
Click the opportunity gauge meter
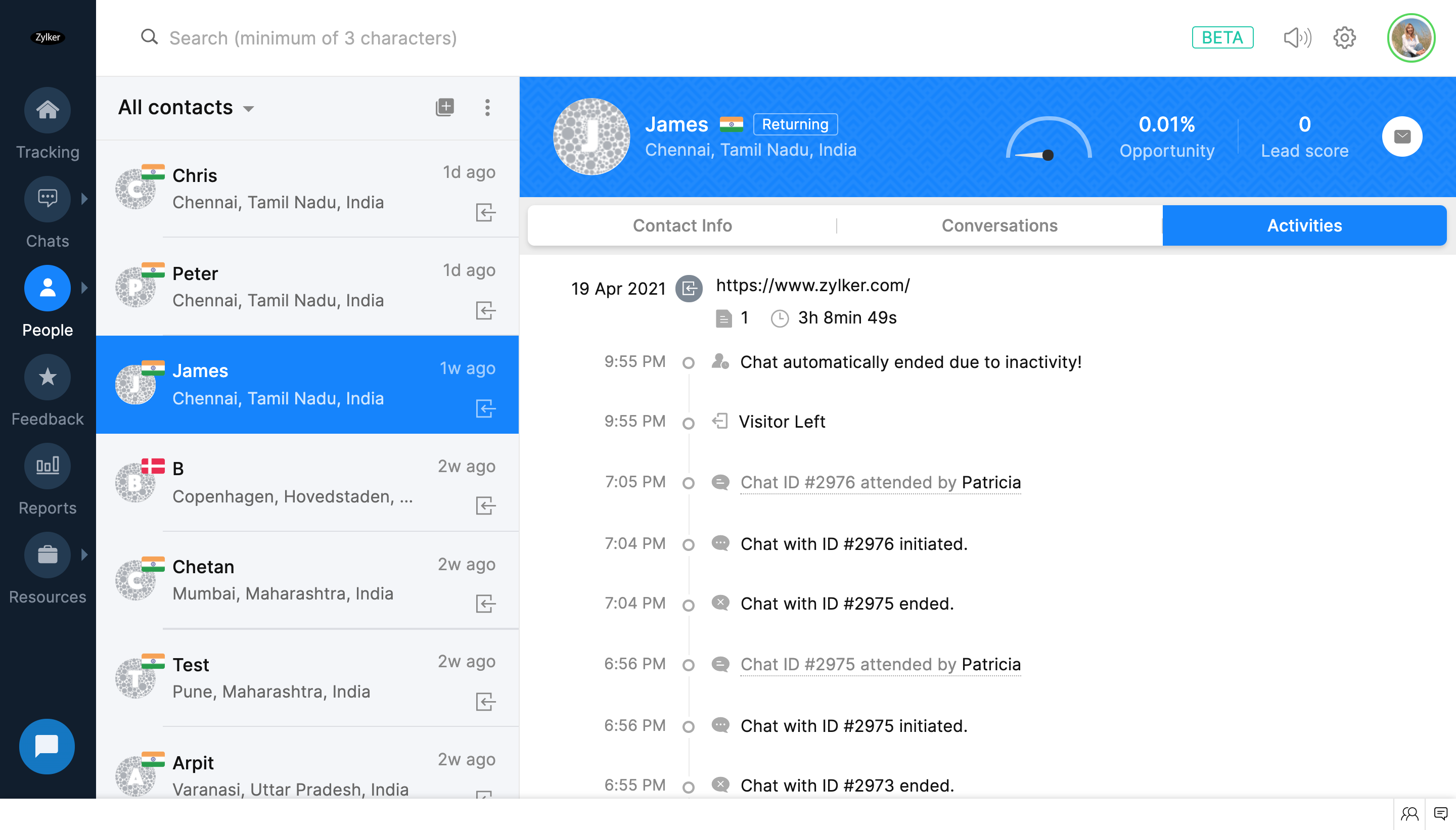[1048, 139]
